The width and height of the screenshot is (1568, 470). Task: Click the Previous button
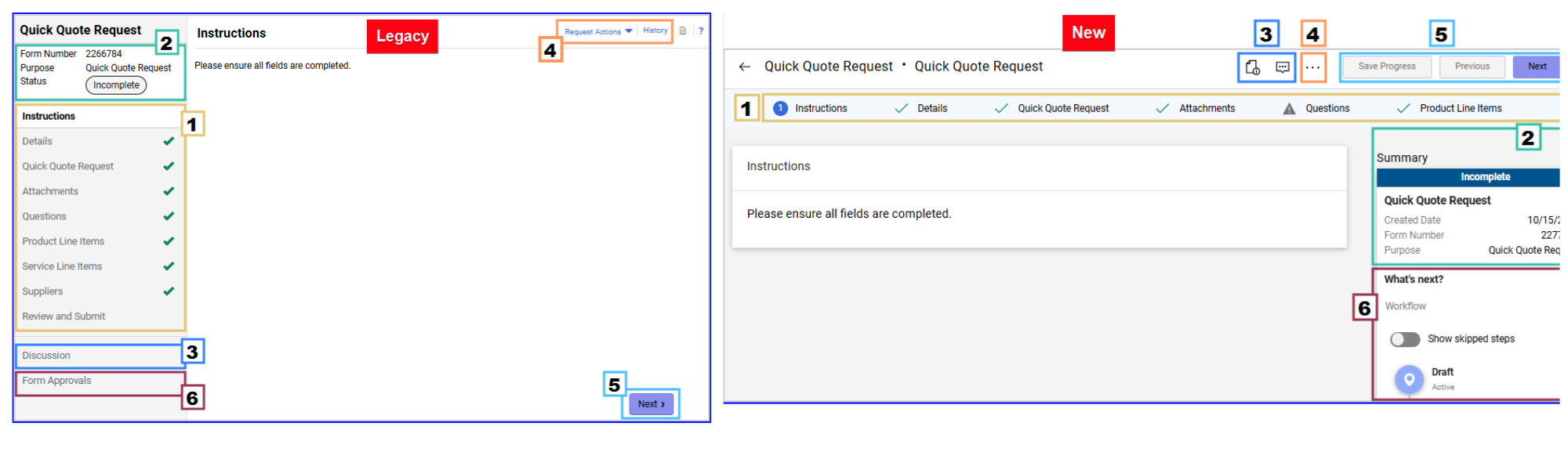click(1472, 67)
